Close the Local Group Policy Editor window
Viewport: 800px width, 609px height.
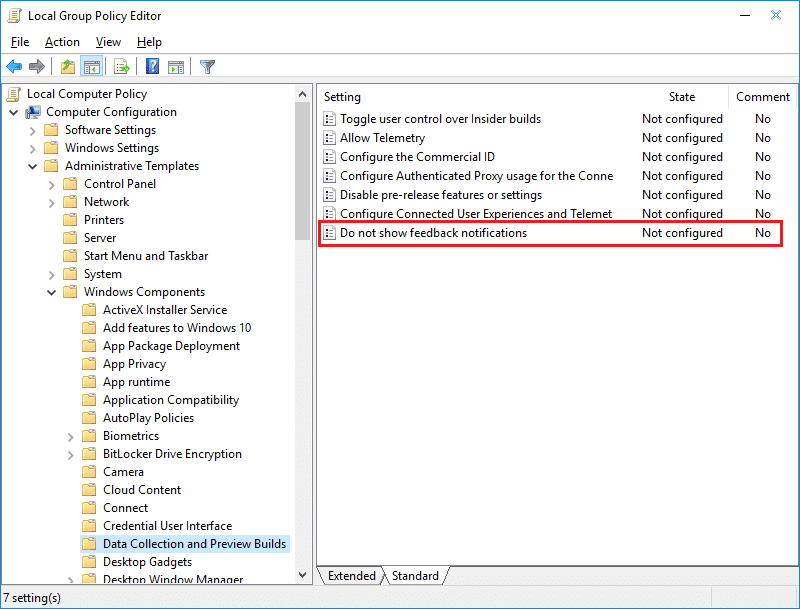click(x=776, y=16)
